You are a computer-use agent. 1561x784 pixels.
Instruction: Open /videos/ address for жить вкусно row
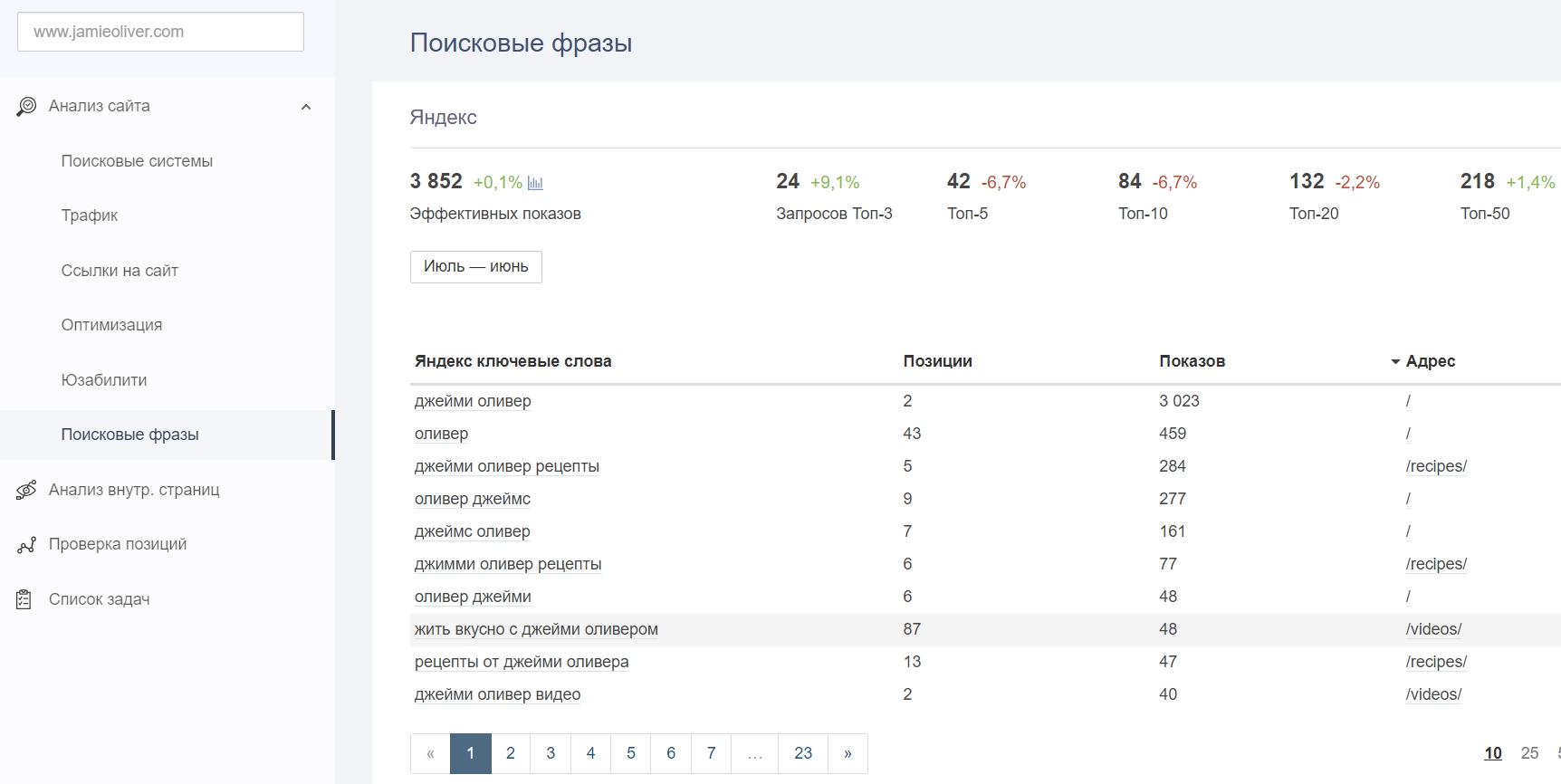tap(1433, 629)
